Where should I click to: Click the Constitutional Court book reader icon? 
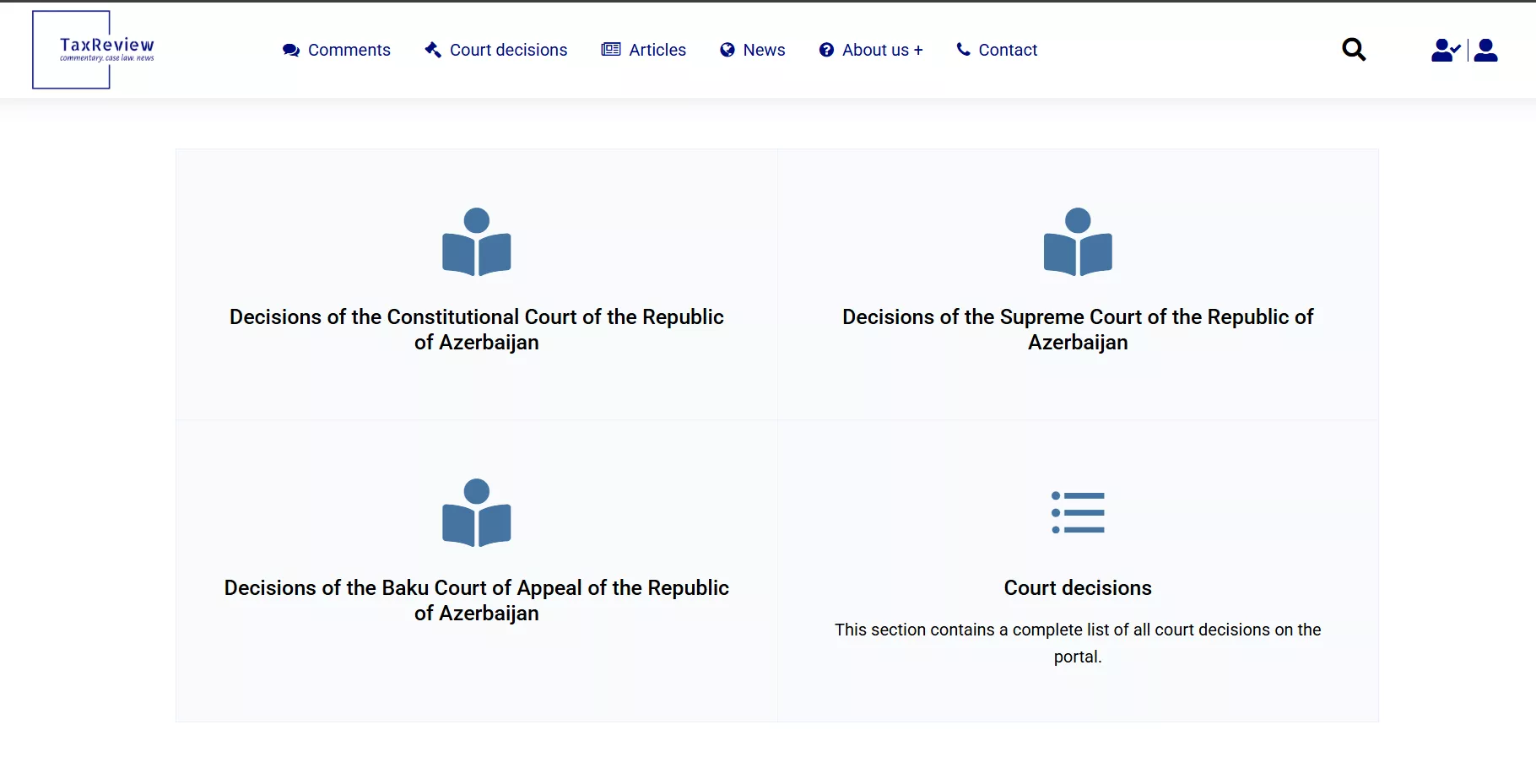476,242
